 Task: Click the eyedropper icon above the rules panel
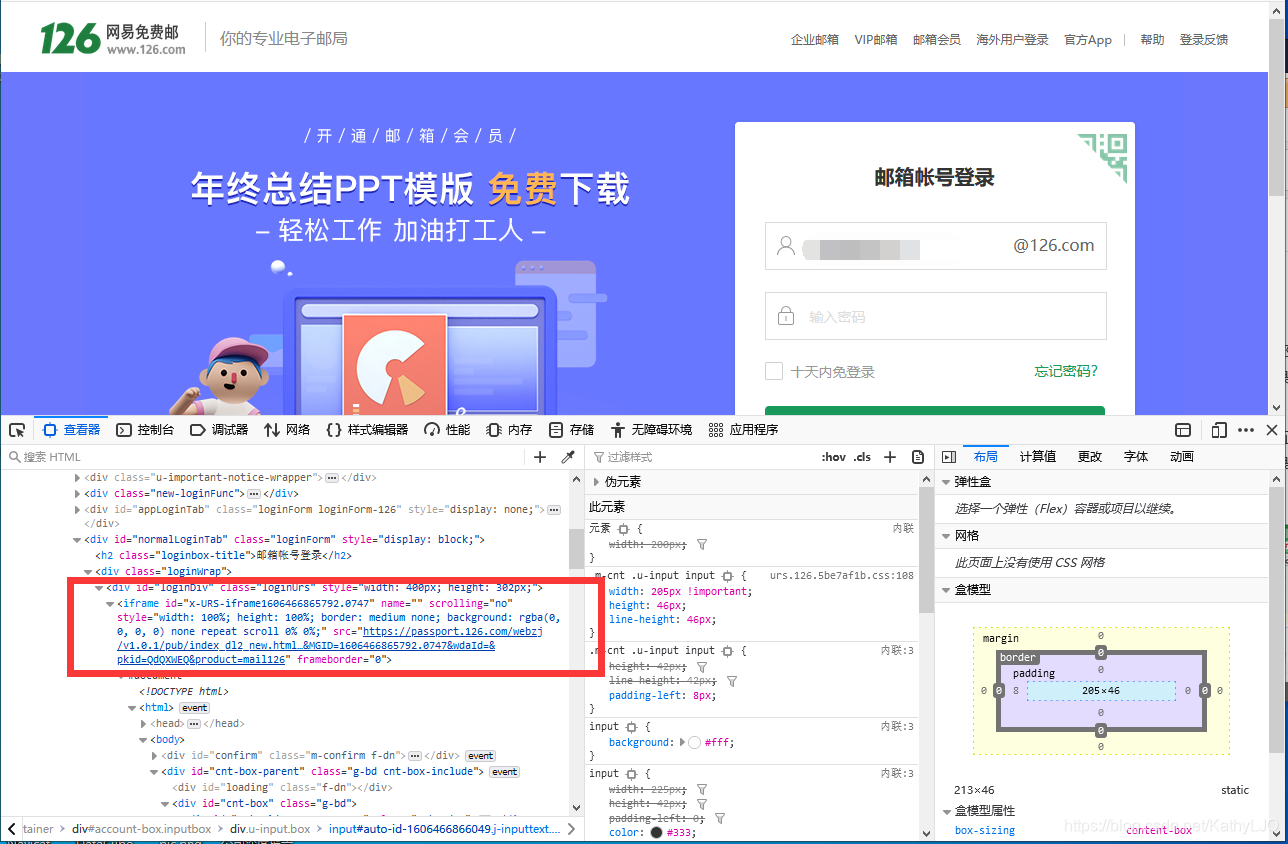point(565,456)
